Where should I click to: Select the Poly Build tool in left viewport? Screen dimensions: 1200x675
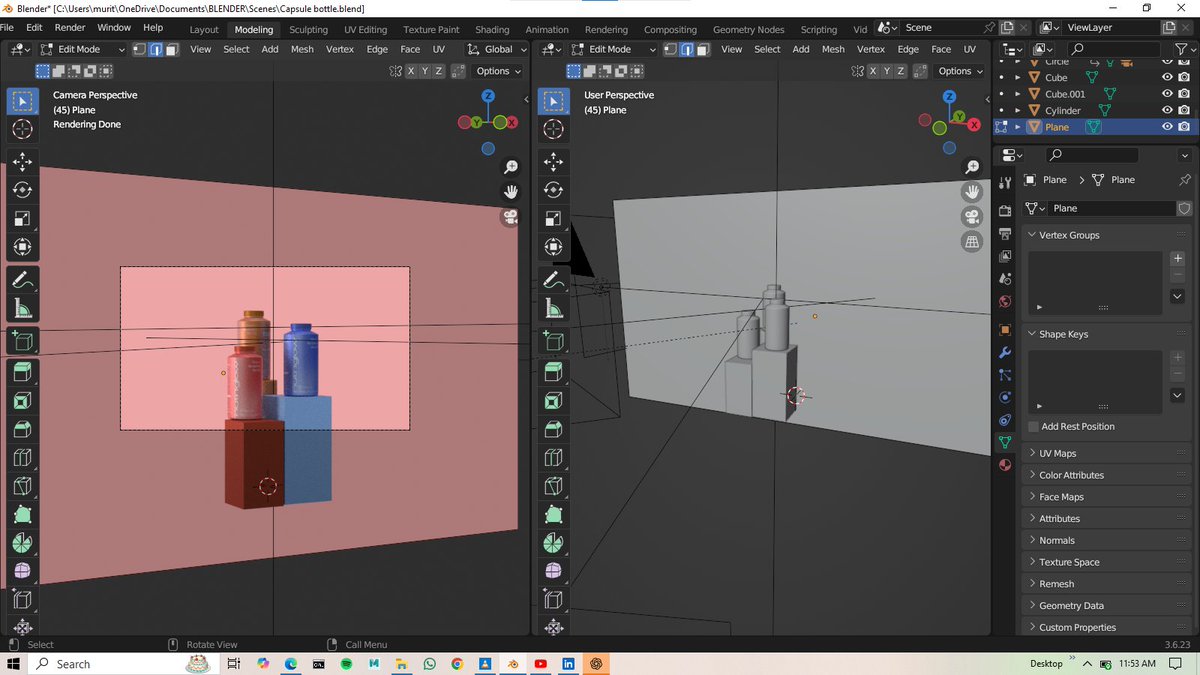coord(22,515)
